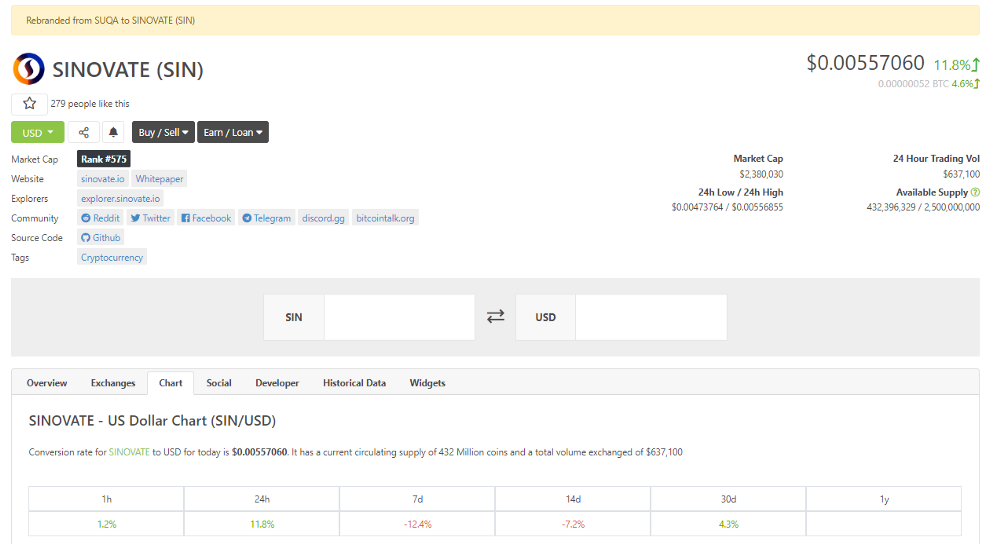This screenshot has height=544, width=1000.
Task: Open the USD currency dropdown
Action: [38, 132]
